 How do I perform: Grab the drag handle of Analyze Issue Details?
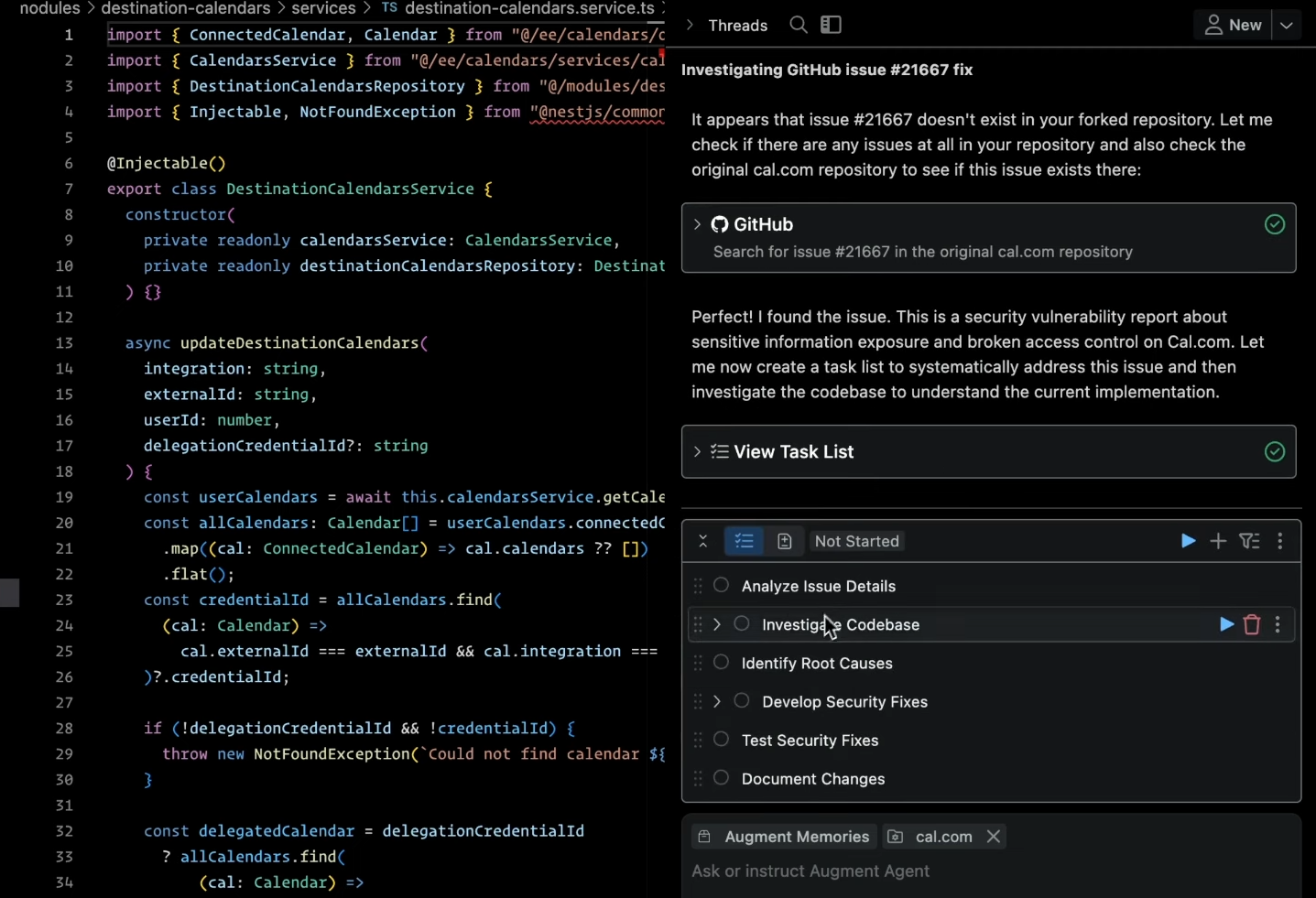[x=698, y=586]
